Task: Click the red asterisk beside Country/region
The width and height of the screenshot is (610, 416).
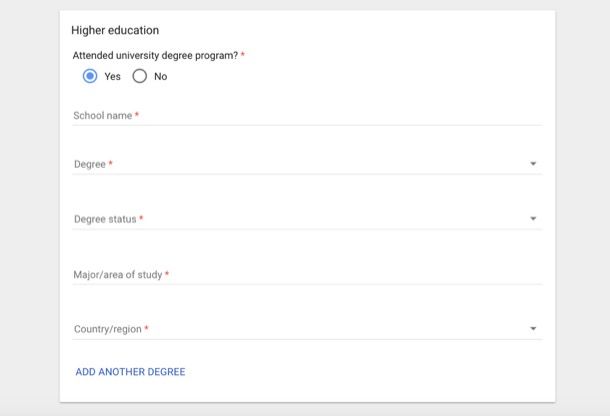Action: point(146,328)
